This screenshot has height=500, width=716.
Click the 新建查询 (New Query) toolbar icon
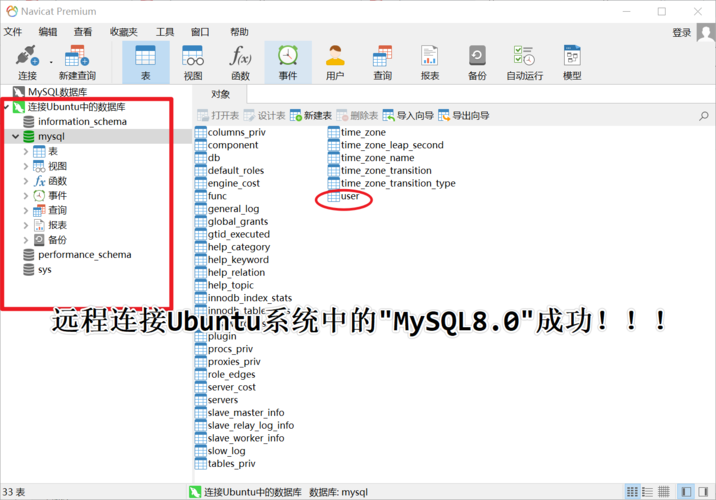pyautogui.click(x=77, y=63)
